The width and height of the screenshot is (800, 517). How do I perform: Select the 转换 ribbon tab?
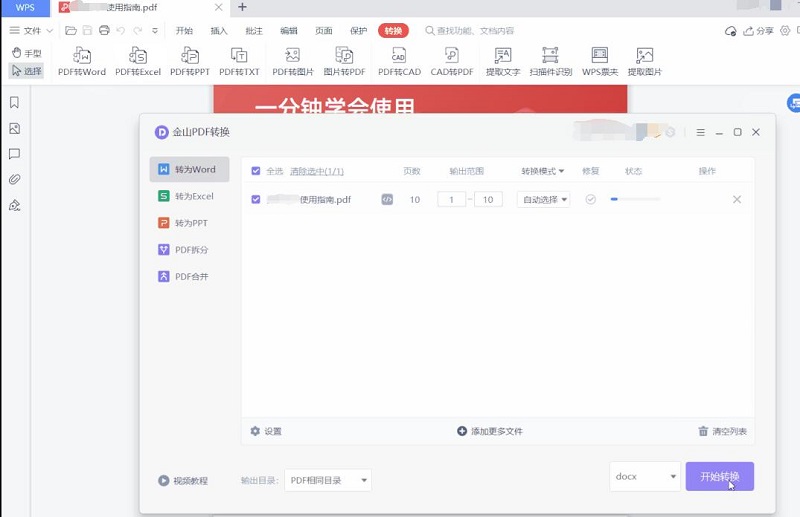[393, 31]
